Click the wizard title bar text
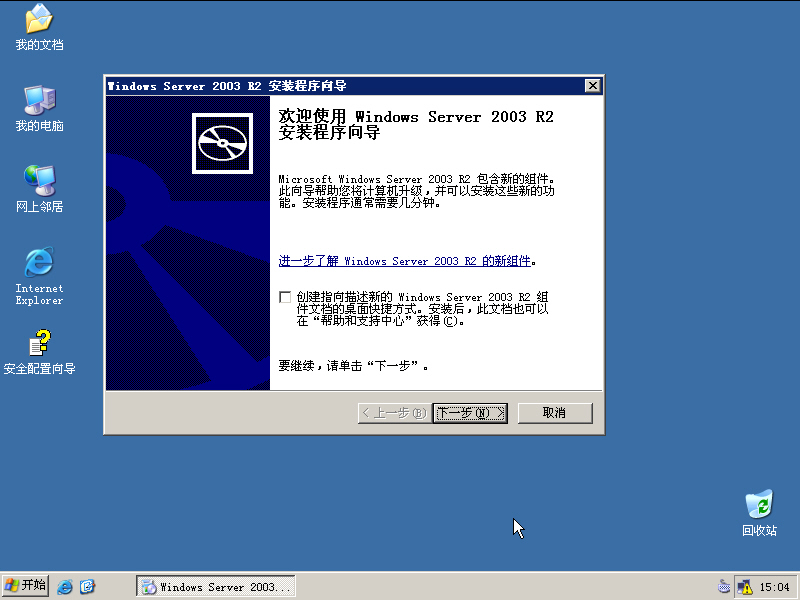The width and height of the screenshot is (800, 600). (x=227, y=86)
